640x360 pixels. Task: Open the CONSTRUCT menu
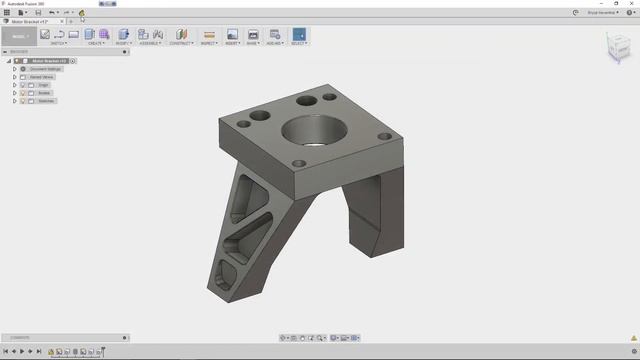(x=182, y=43)
